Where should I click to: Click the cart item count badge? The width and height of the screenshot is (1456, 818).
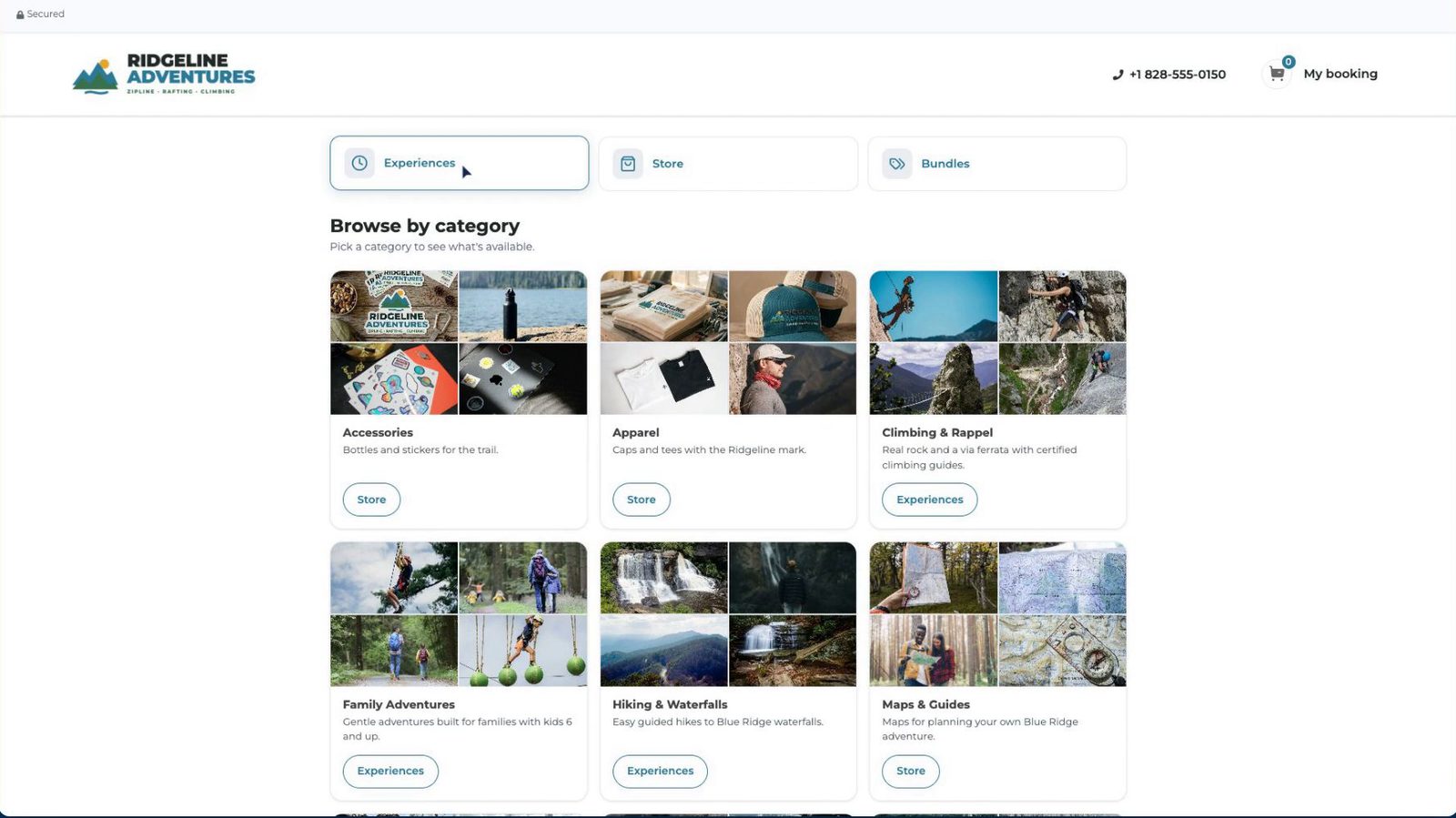tap(1289, 62)
